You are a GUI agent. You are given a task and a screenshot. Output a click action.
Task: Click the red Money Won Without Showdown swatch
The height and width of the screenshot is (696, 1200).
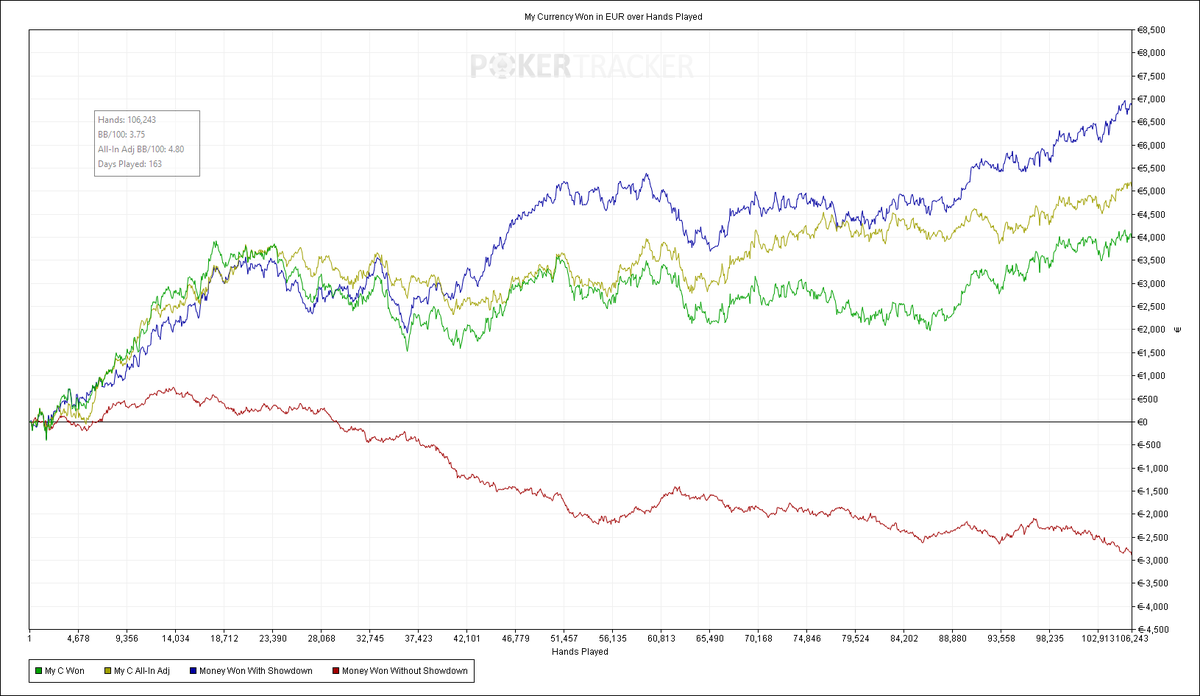point(335,670)
